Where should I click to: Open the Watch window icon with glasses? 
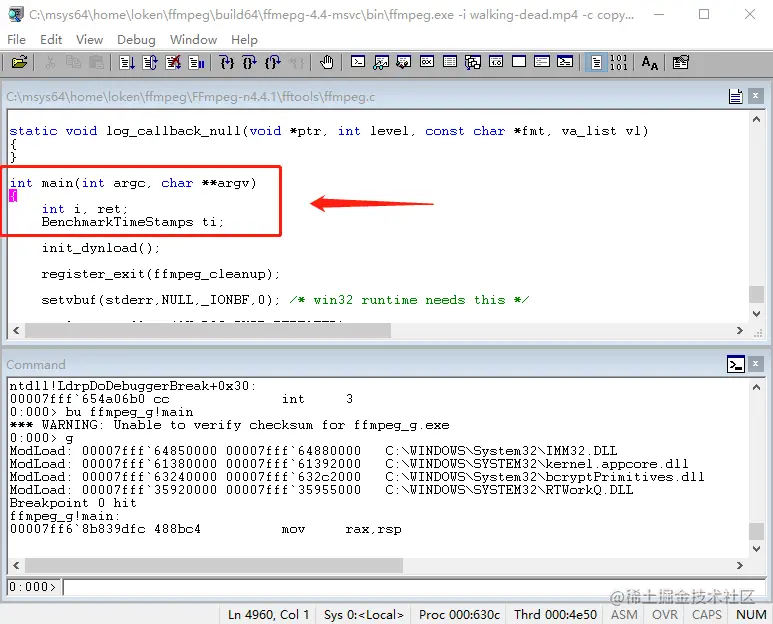pos(381,62)
